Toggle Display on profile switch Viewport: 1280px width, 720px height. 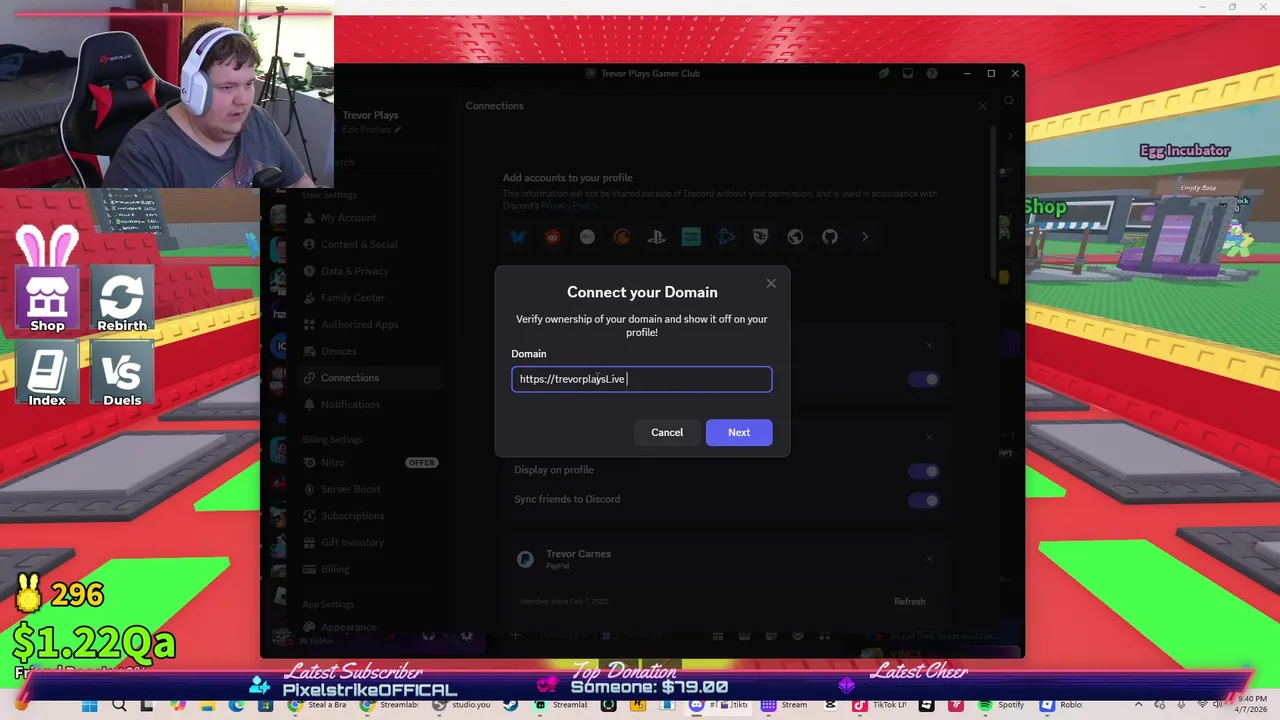pyautogui.click(x=925, y=471)
